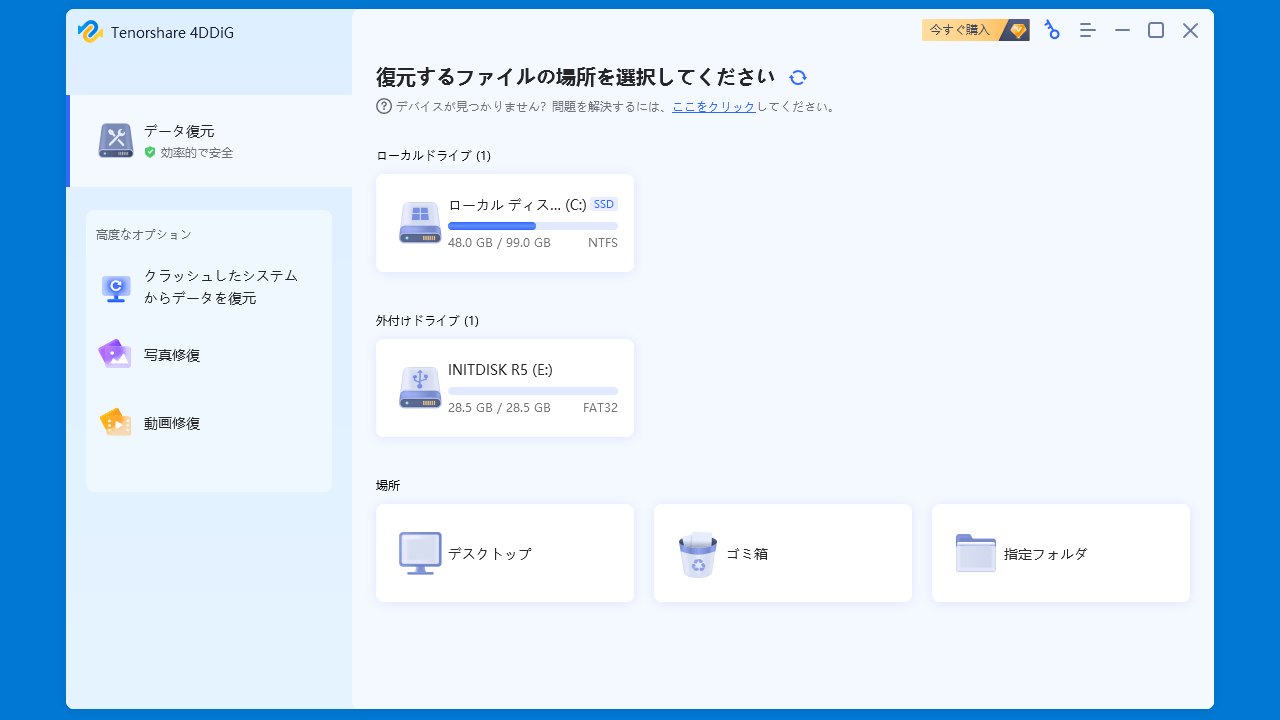The image size is (1280, 720).
Task: Open the 動画修復 option
Action: point(209,423)
